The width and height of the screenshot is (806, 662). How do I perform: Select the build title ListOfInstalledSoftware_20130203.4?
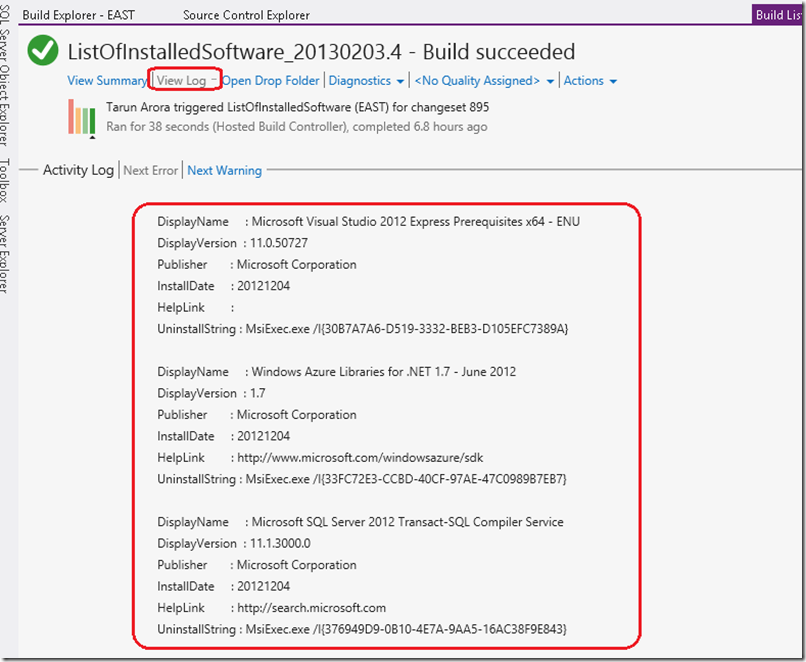[234, 52]
